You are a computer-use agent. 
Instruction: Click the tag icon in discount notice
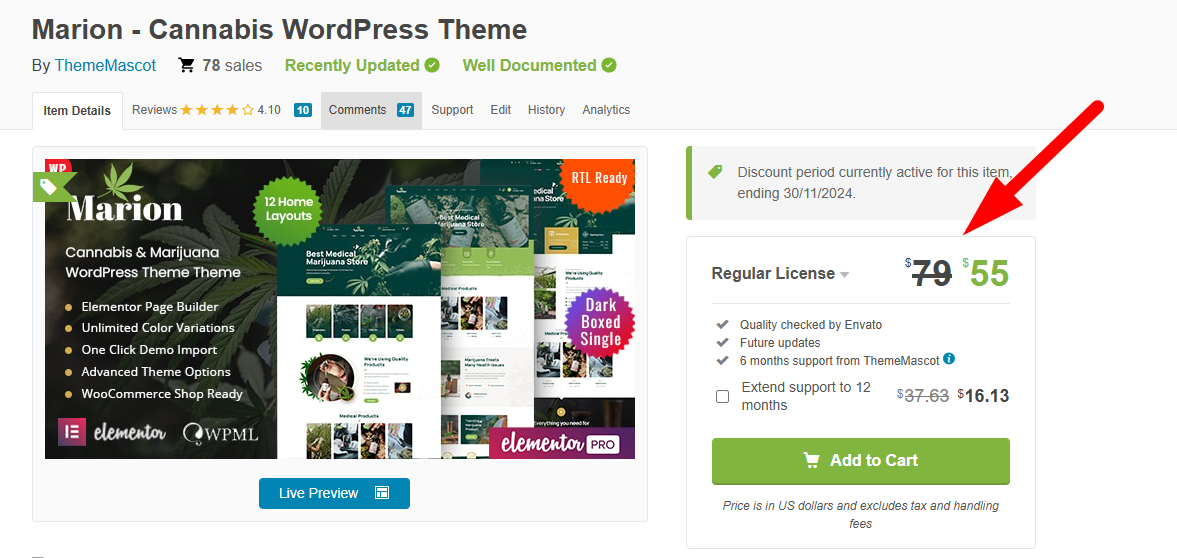715,171
